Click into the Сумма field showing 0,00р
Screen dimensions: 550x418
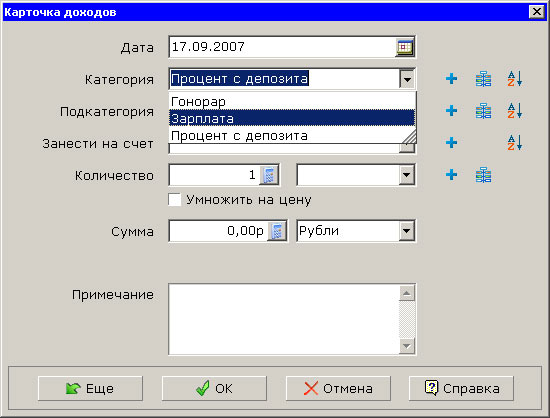click(x=219, y=231)
